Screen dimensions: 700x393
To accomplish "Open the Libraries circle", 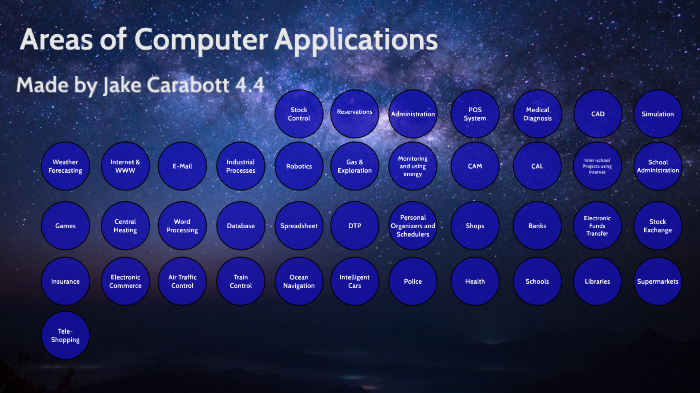I will pyautogui.click(x=598, y=281).
